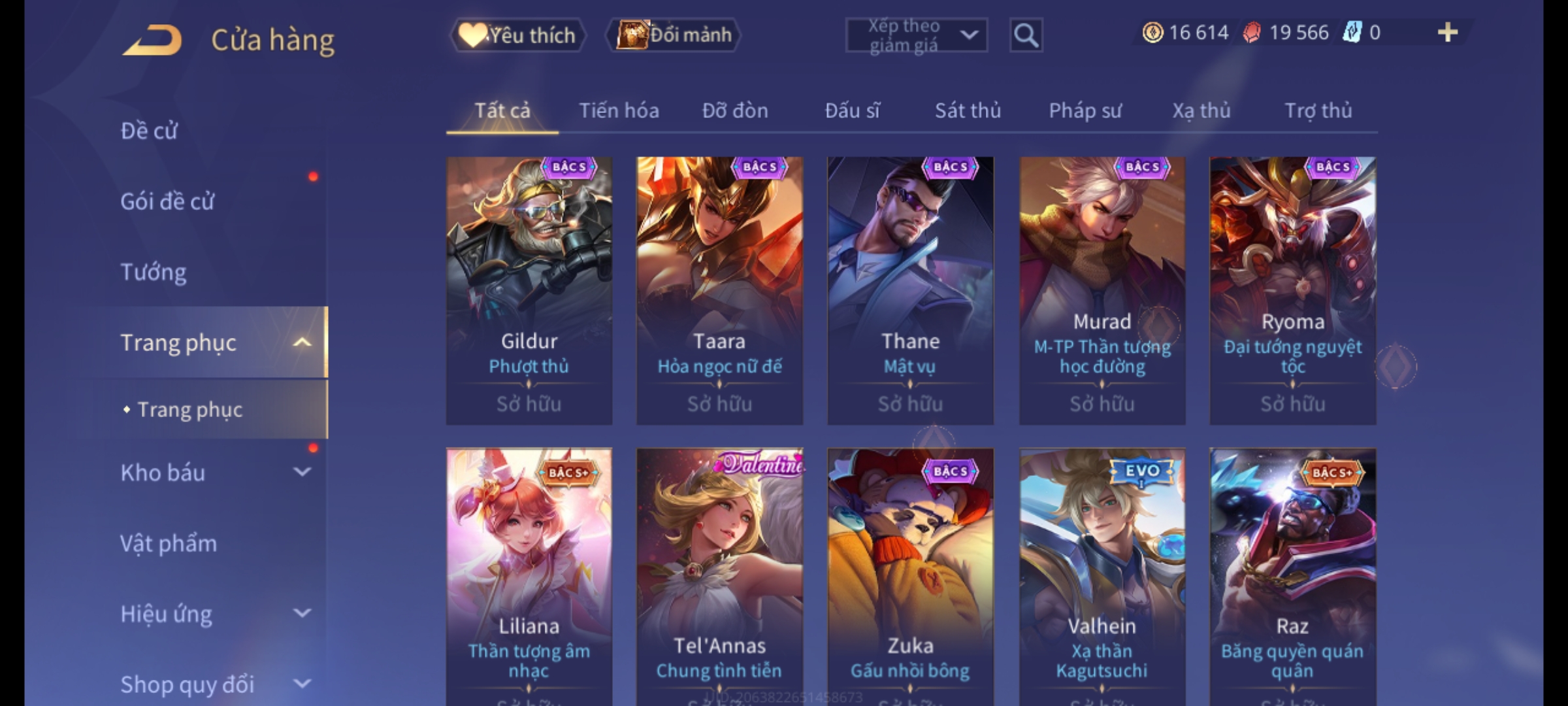Collapse the Trang phục sidebar section
Screen dimensions: 1568x706
(302, 343)
